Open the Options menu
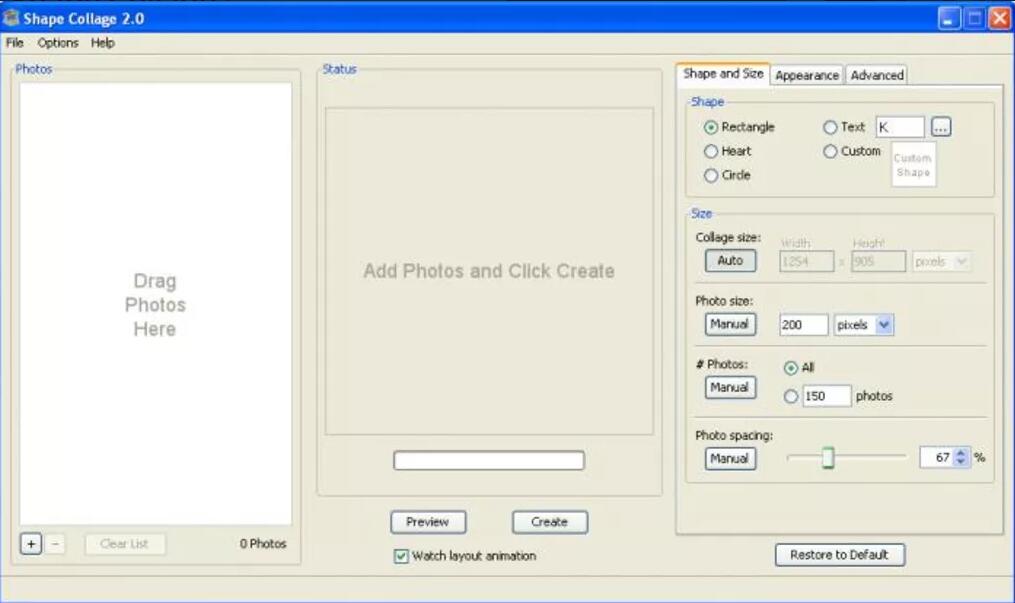The image size is (1015, 603). (58, 43)
